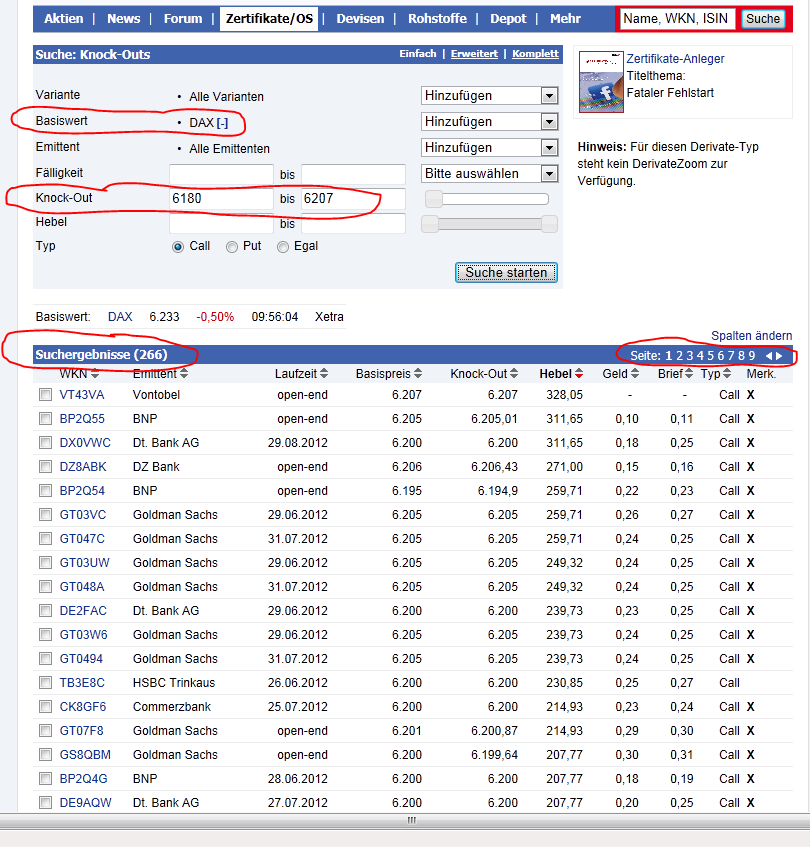Sort results by Geld column arrows

635,373
